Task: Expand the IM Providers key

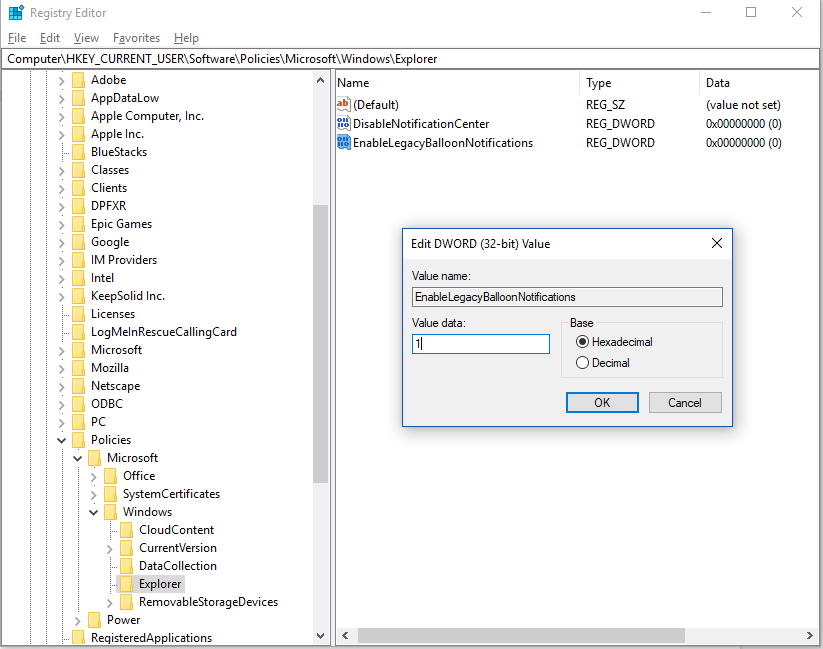Action: click(61, 260)
